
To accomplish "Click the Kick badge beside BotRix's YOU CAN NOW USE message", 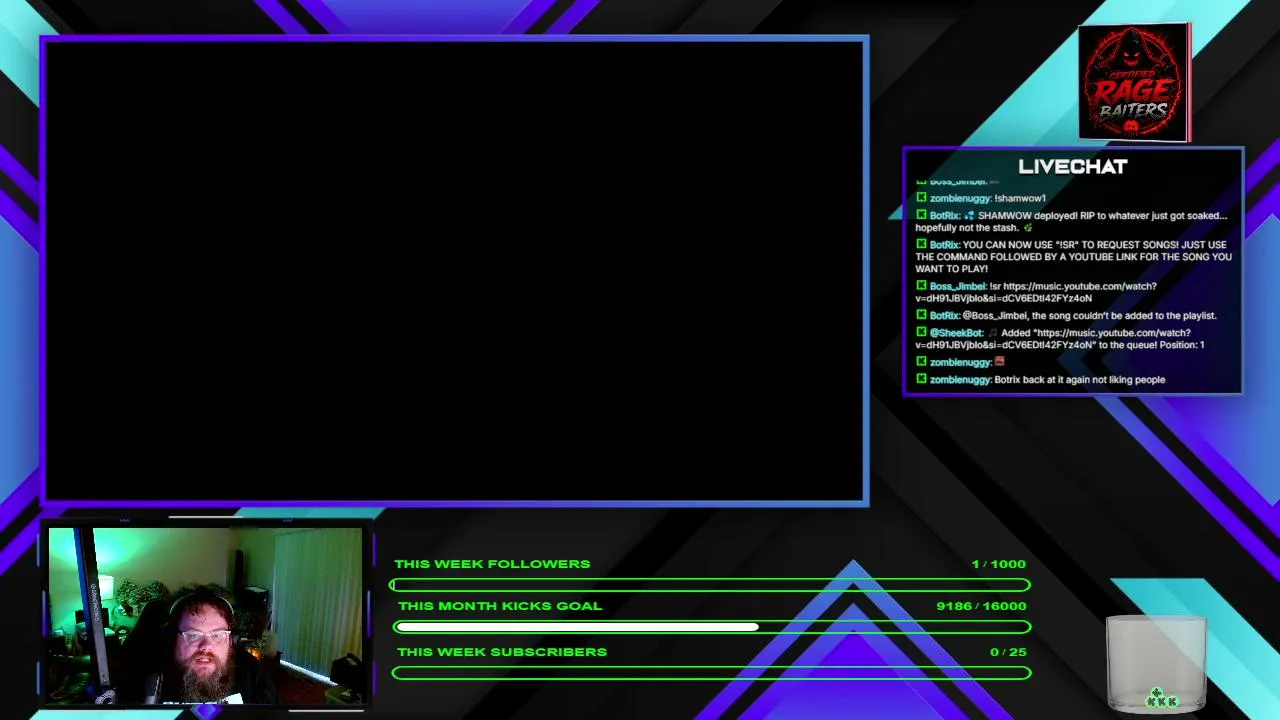I will click(921, 244).
